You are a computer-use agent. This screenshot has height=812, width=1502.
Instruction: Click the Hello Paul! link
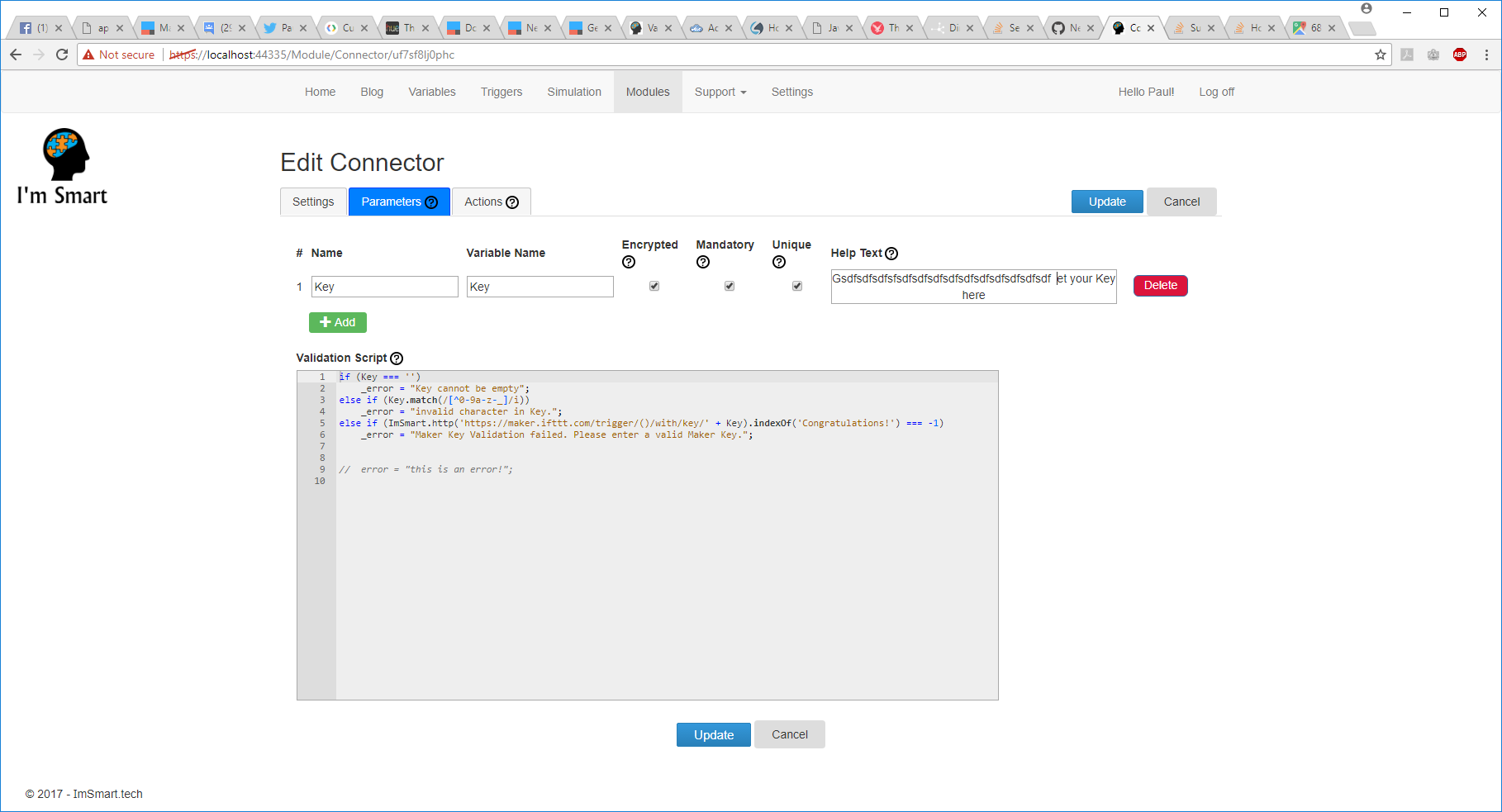coord(1146,92)
